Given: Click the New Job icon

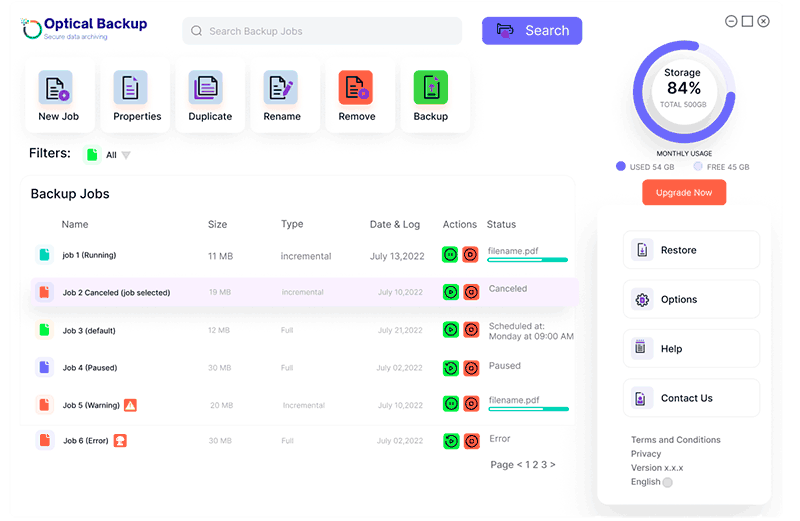Looking at the screenshot, I should tap(55, 88).
